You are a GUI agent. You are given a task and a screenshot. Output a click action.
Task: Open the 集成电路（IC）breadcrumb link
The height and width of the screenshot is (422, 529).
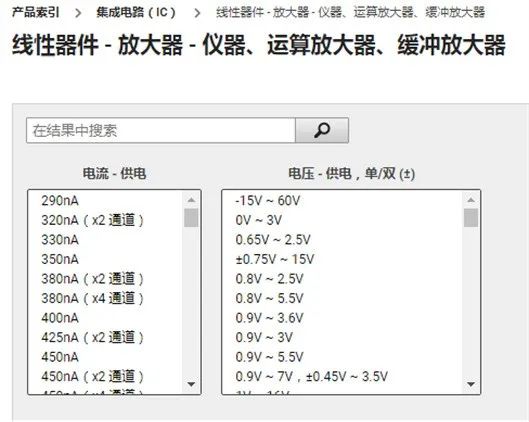coord(136,12)
